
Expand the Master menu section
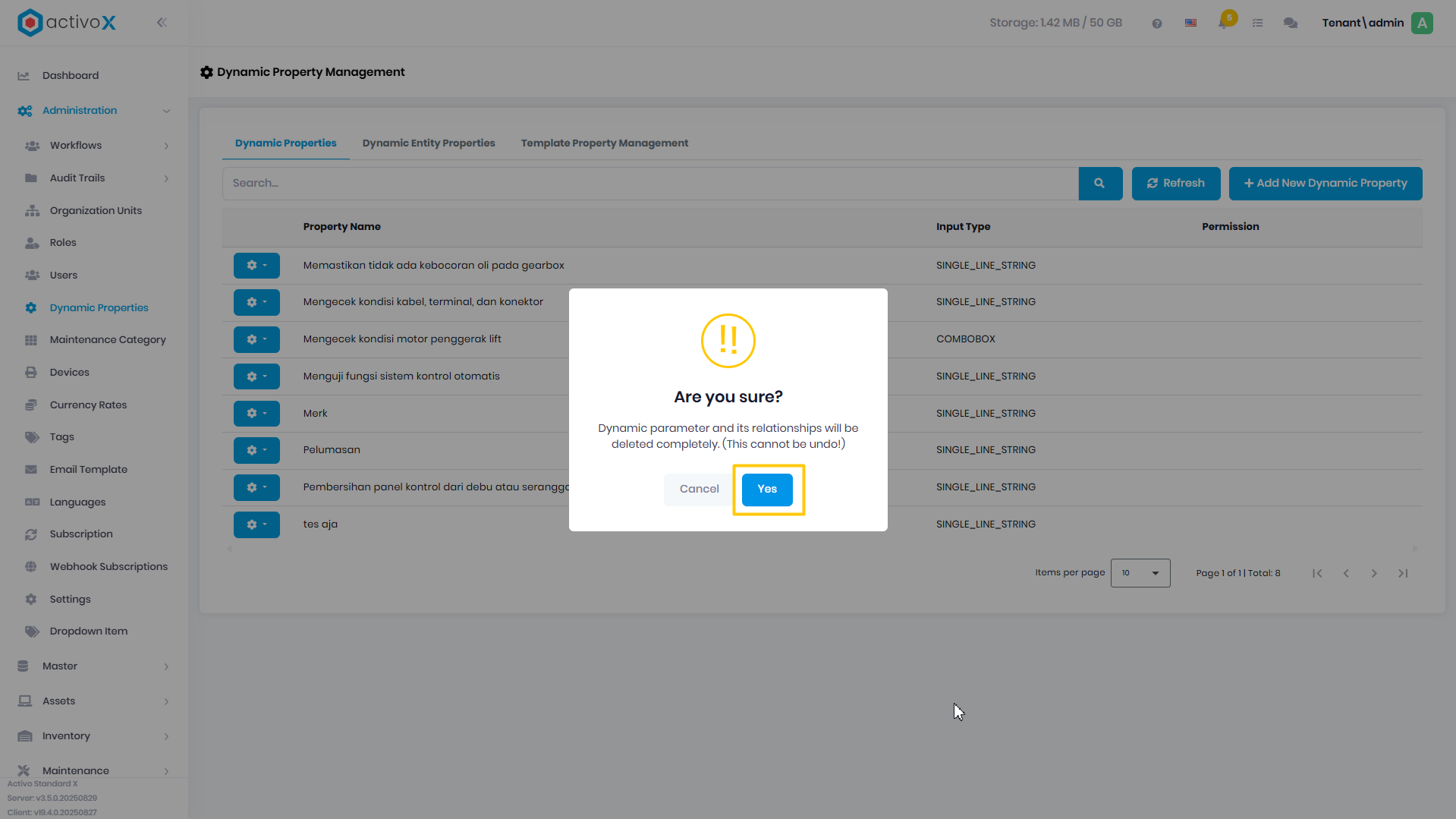click(x=94, y=666)
